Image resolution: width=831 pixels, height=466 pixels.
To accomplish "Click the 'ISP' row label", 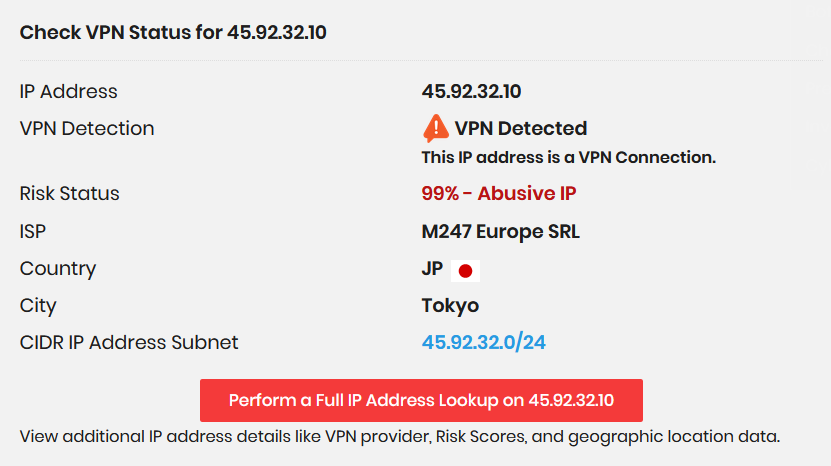I will pyautogui.click(x=33, y=232).
